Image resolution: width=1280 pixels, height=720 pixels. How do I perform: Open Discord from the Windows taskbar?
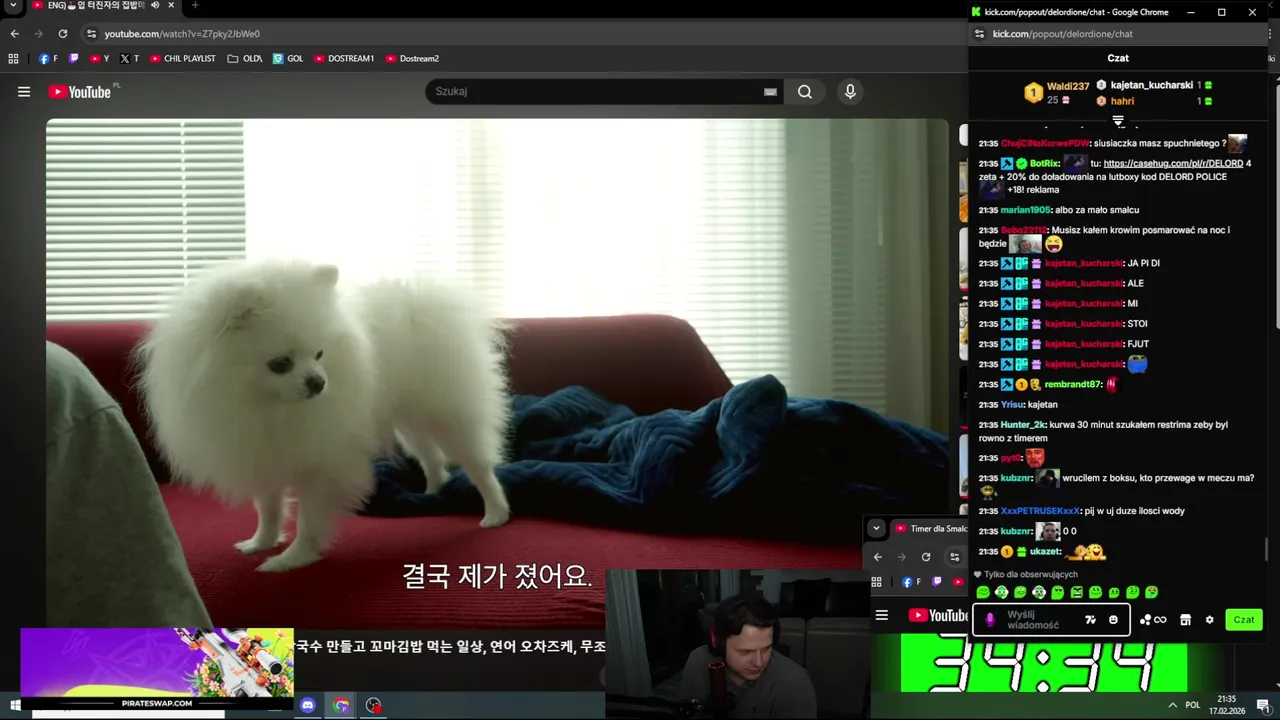[308, 705]
